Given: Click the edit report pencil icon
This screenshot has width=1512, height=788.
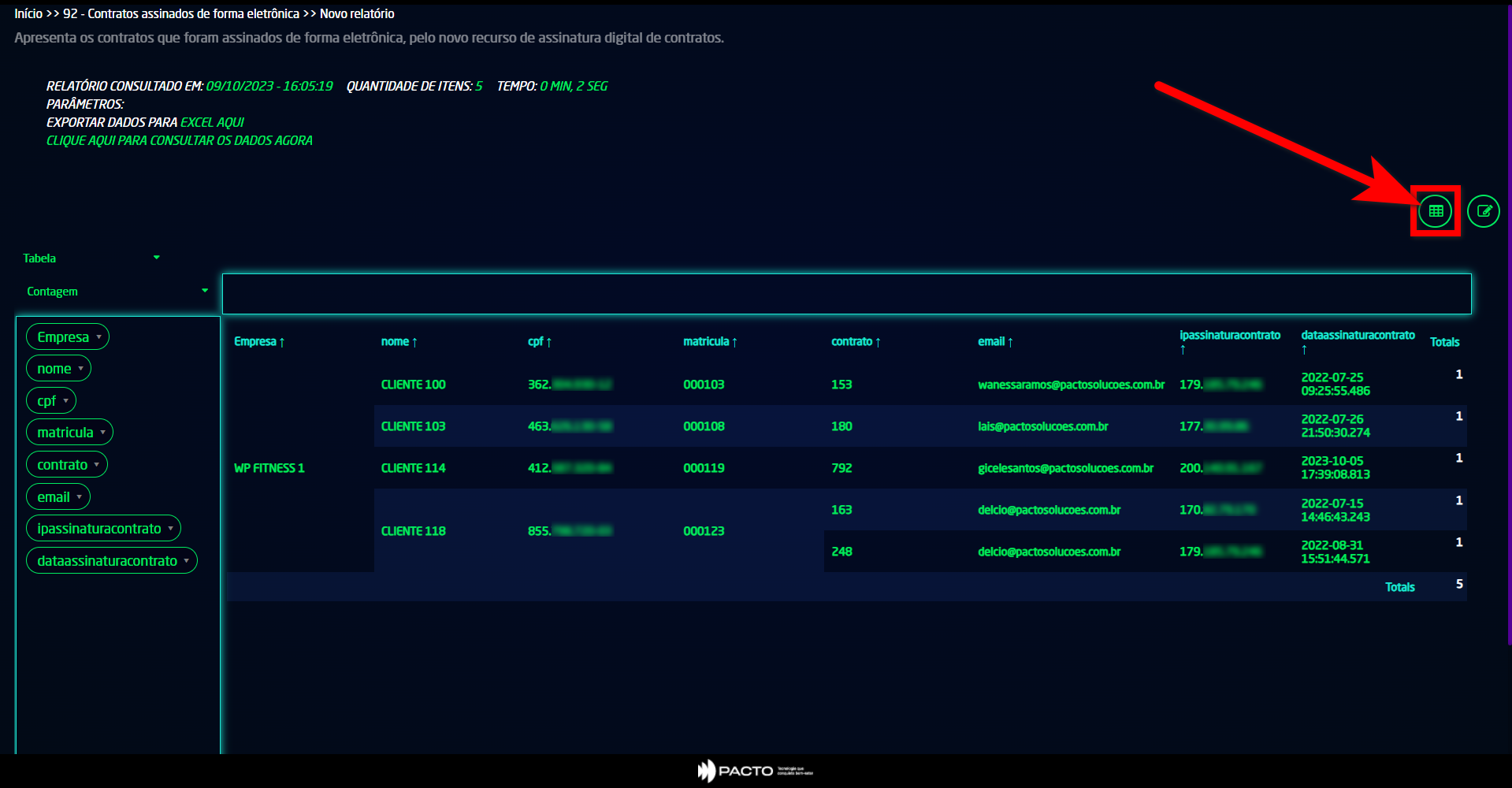Looking at the screenshot, I should point(1483,211).
